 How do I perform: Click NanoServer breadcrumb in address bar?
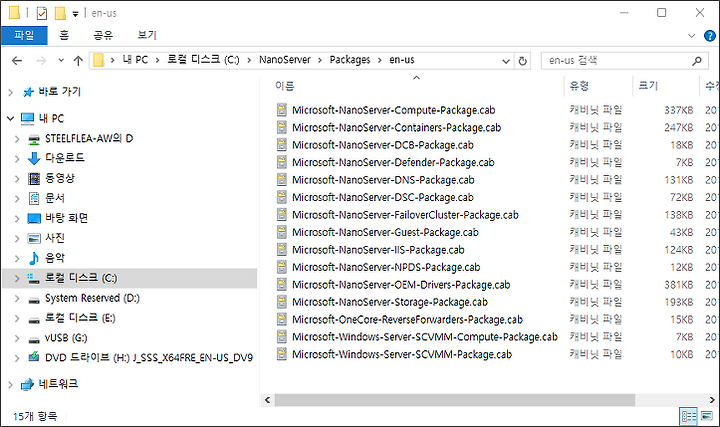tap(285, 60)
